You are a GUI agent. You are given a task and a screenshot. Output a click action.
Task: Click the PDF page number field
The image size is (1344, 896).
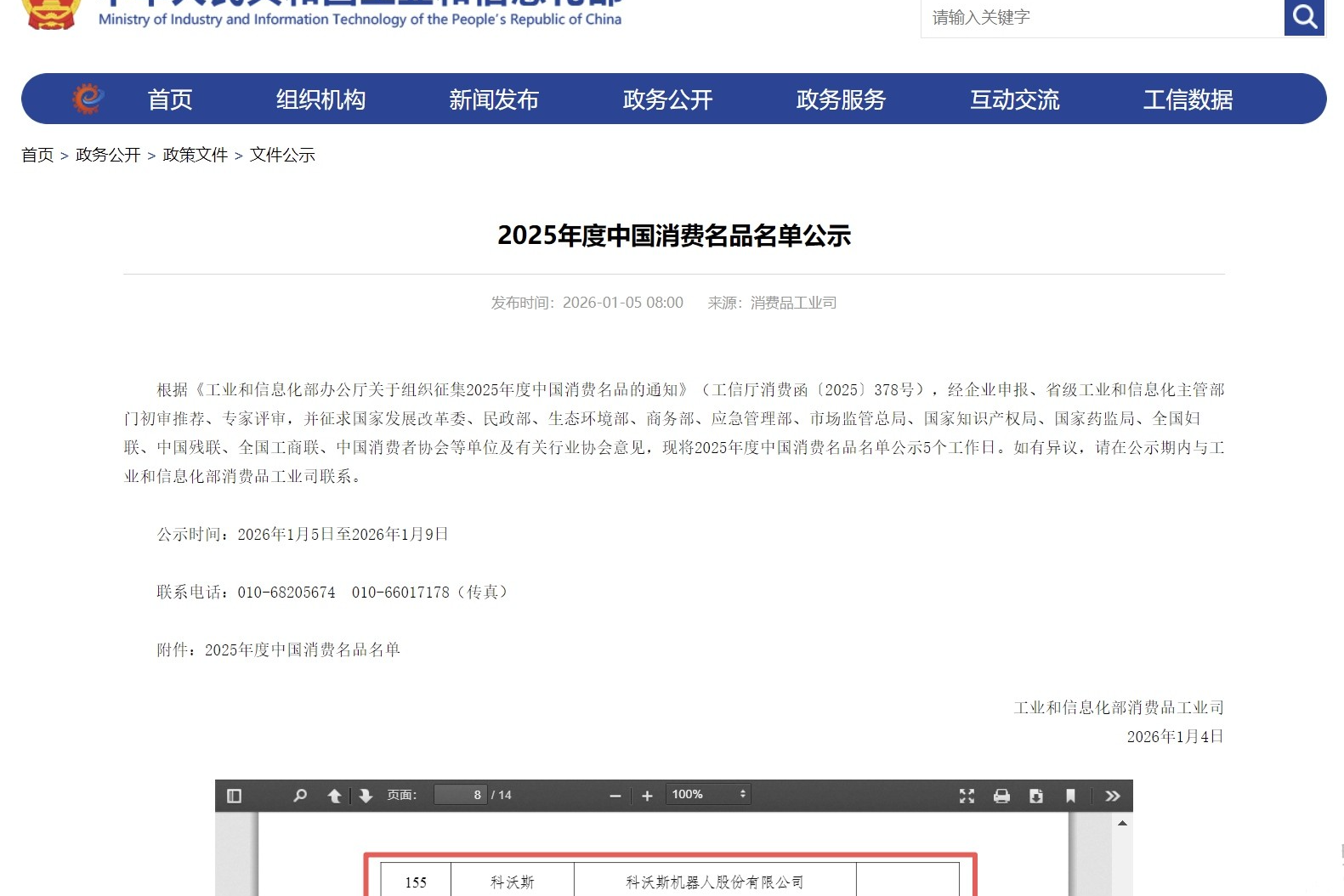click(x=460, y=795)
